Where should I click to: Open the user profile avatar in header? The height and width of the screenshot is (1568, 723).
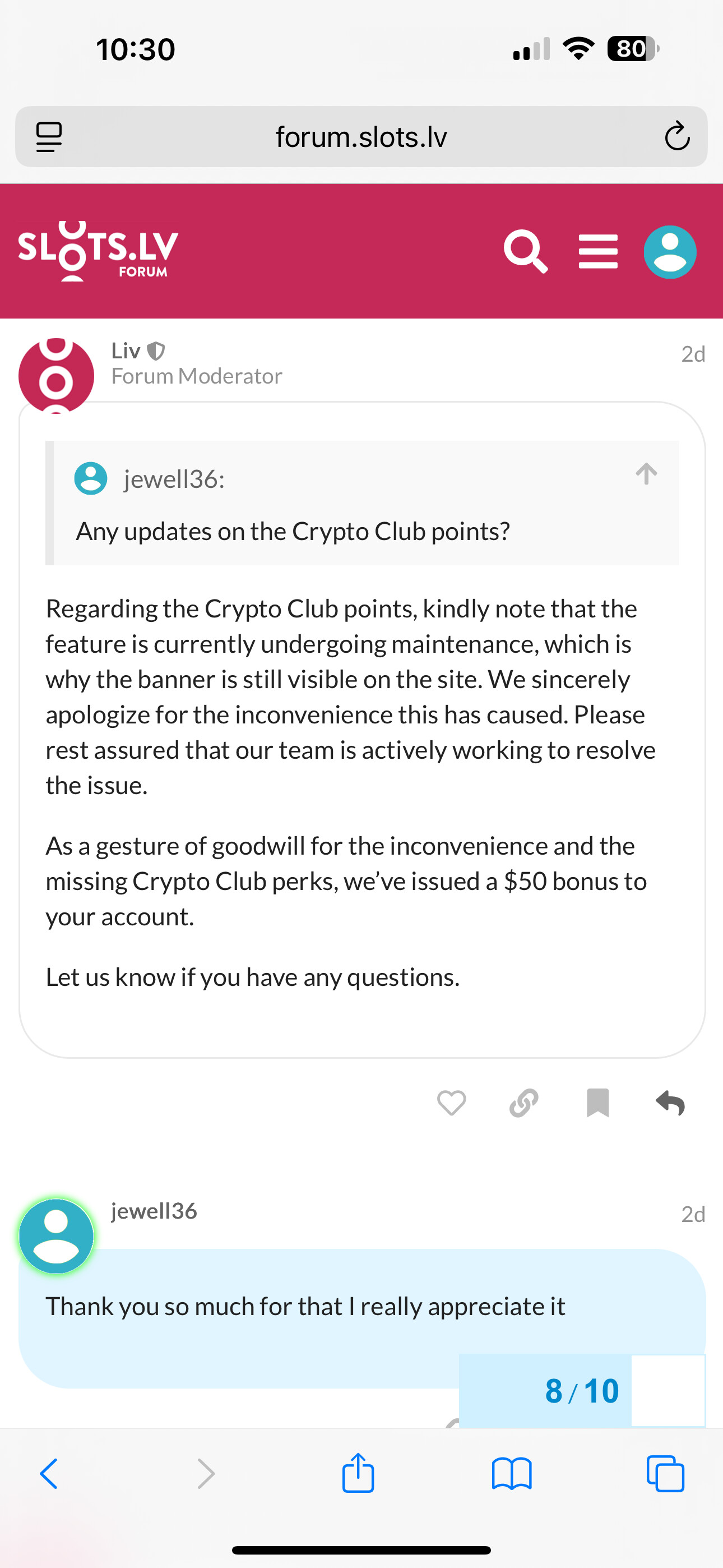pos(670,252)
